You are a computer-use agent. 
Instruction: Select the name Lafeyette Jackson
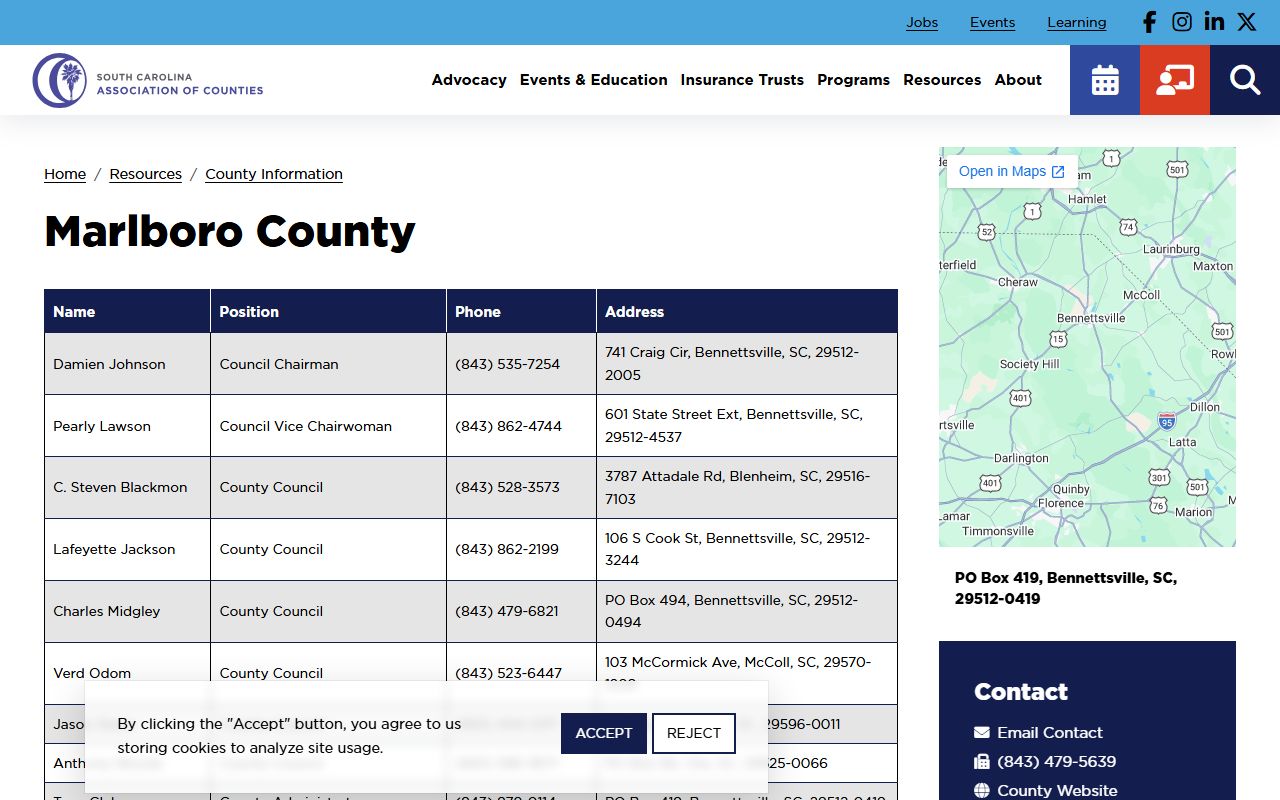click(114, 549)
